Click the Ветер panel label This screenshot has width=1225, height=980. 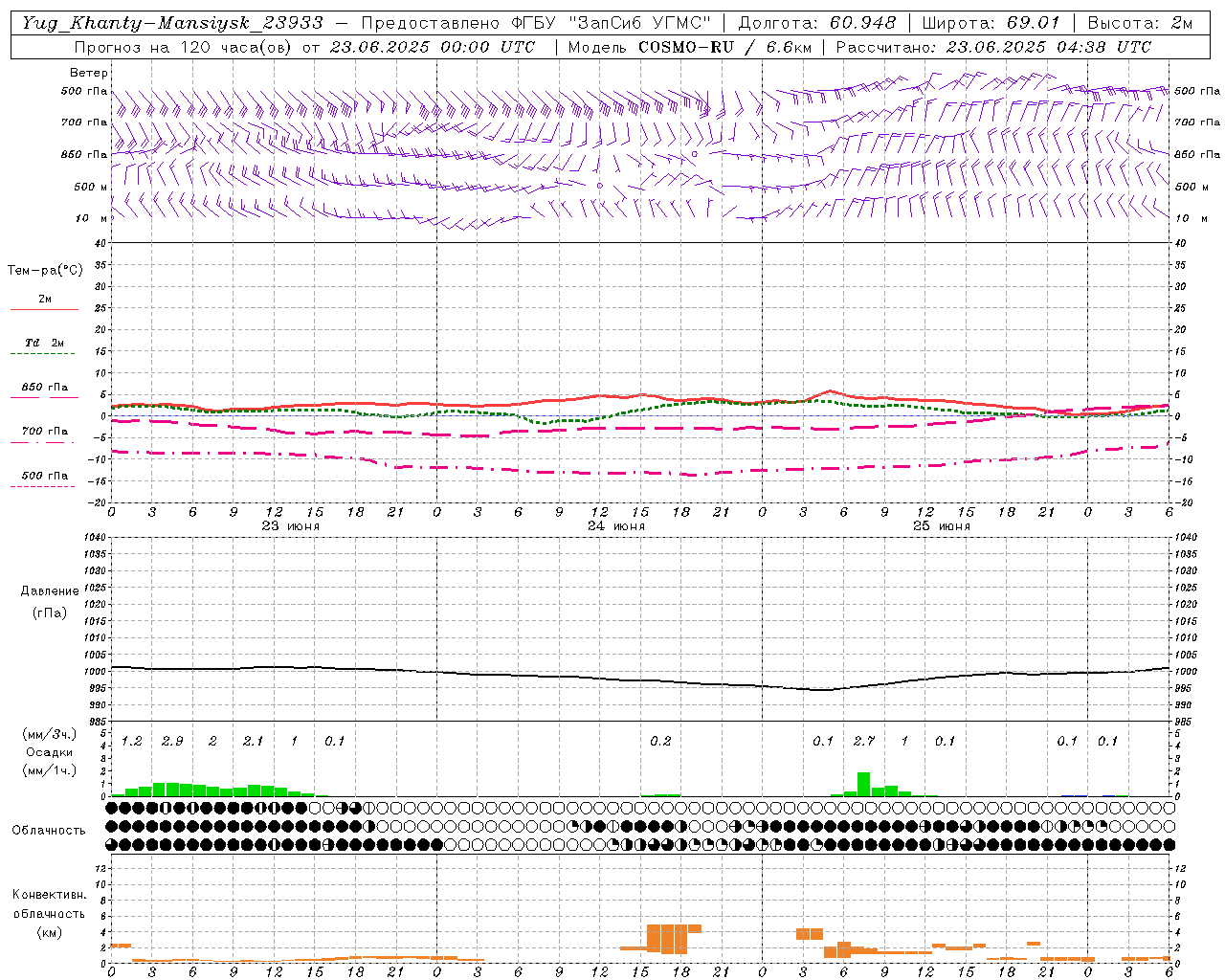click(x=88, y=73)
